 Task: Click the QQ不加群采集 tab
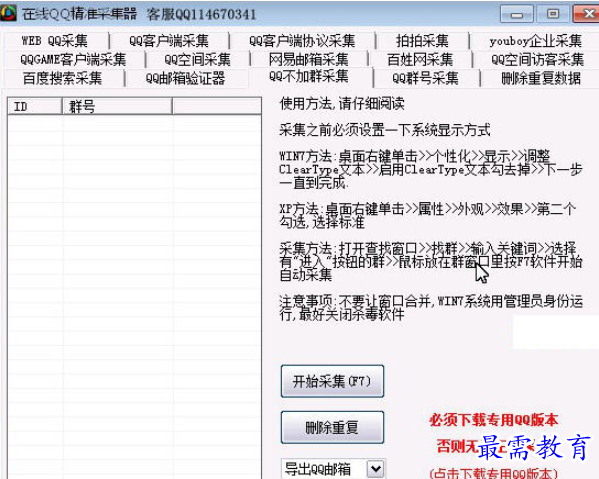(x=309, y=77)
